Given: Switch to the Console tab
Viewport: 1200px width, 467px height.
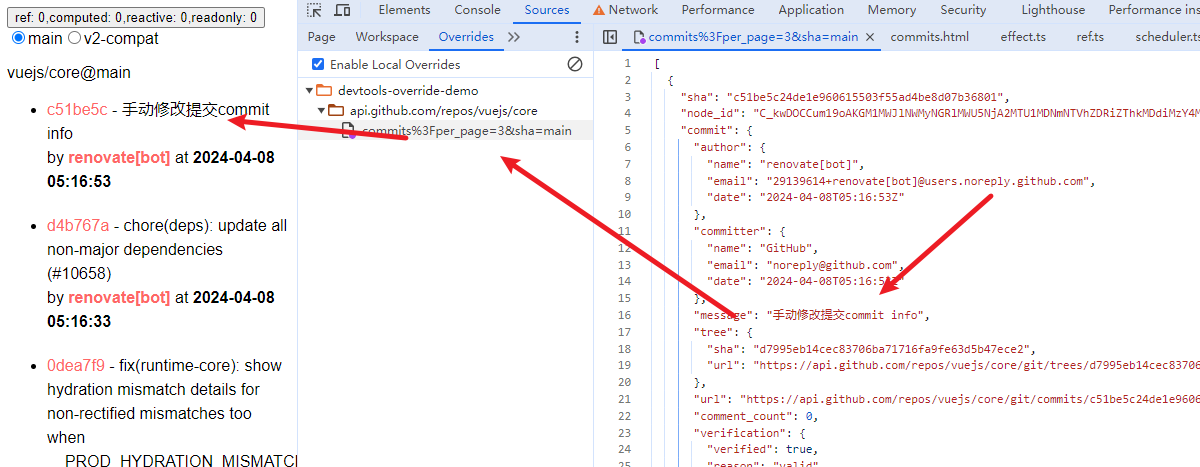Looking at the screenshot, I should [477, 10].
